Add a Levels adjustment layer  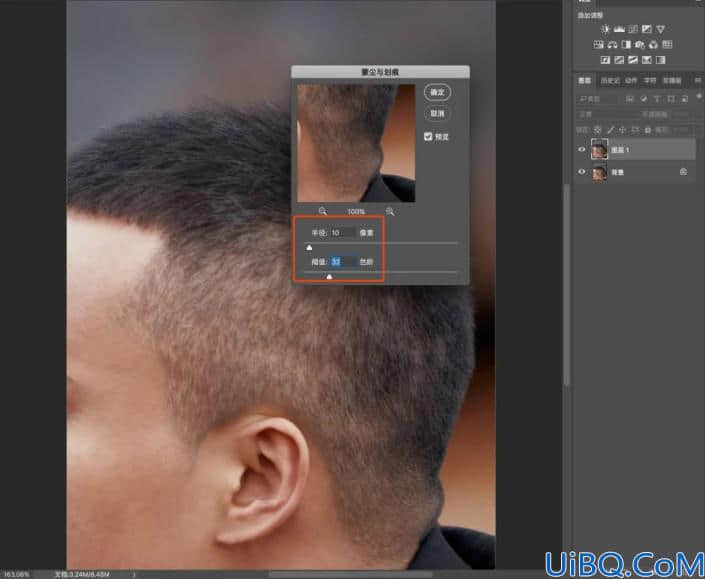[x=619, y=29]
